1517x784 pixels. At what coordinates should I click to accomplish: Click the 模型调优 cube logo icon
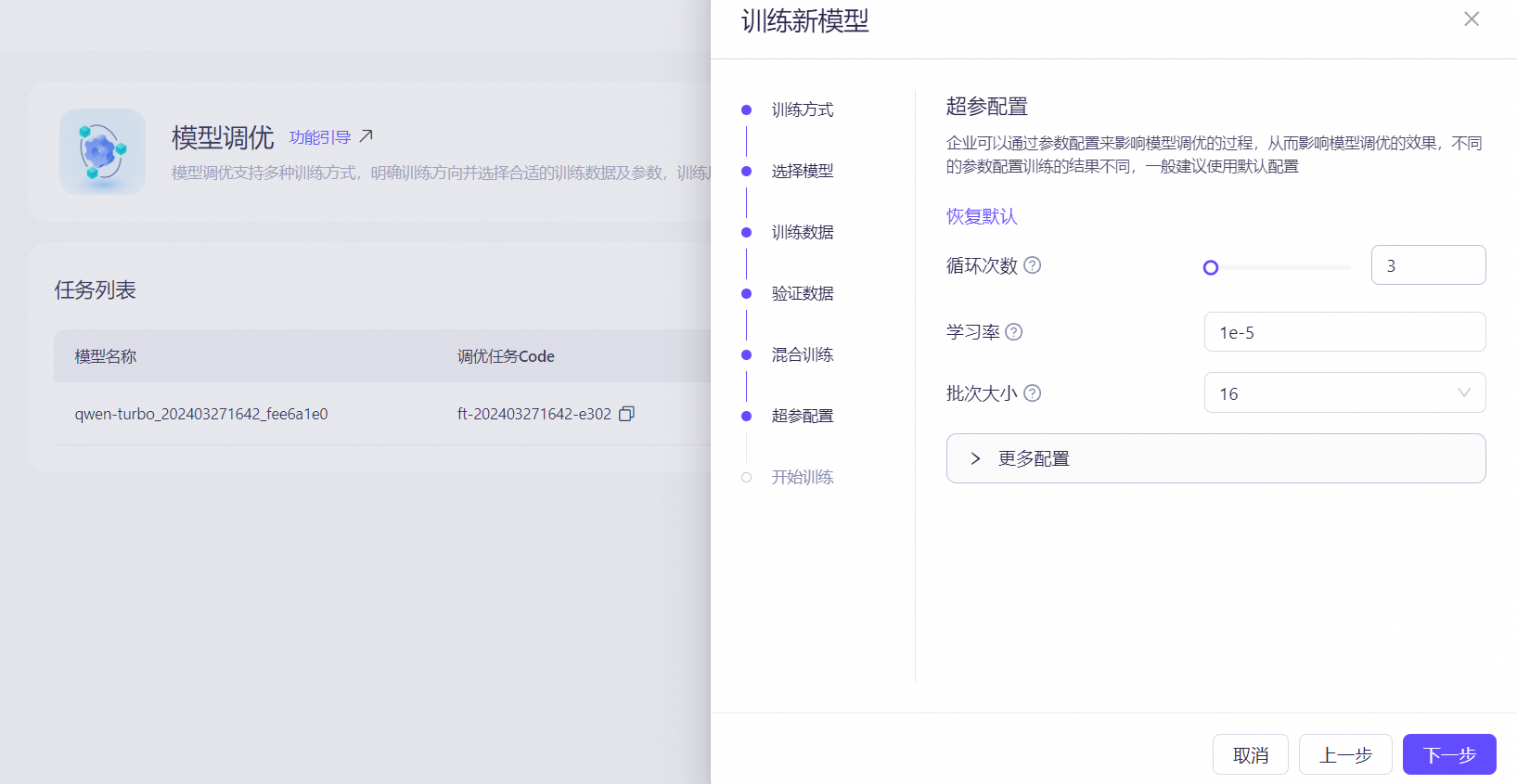click(x=102, y=151)
